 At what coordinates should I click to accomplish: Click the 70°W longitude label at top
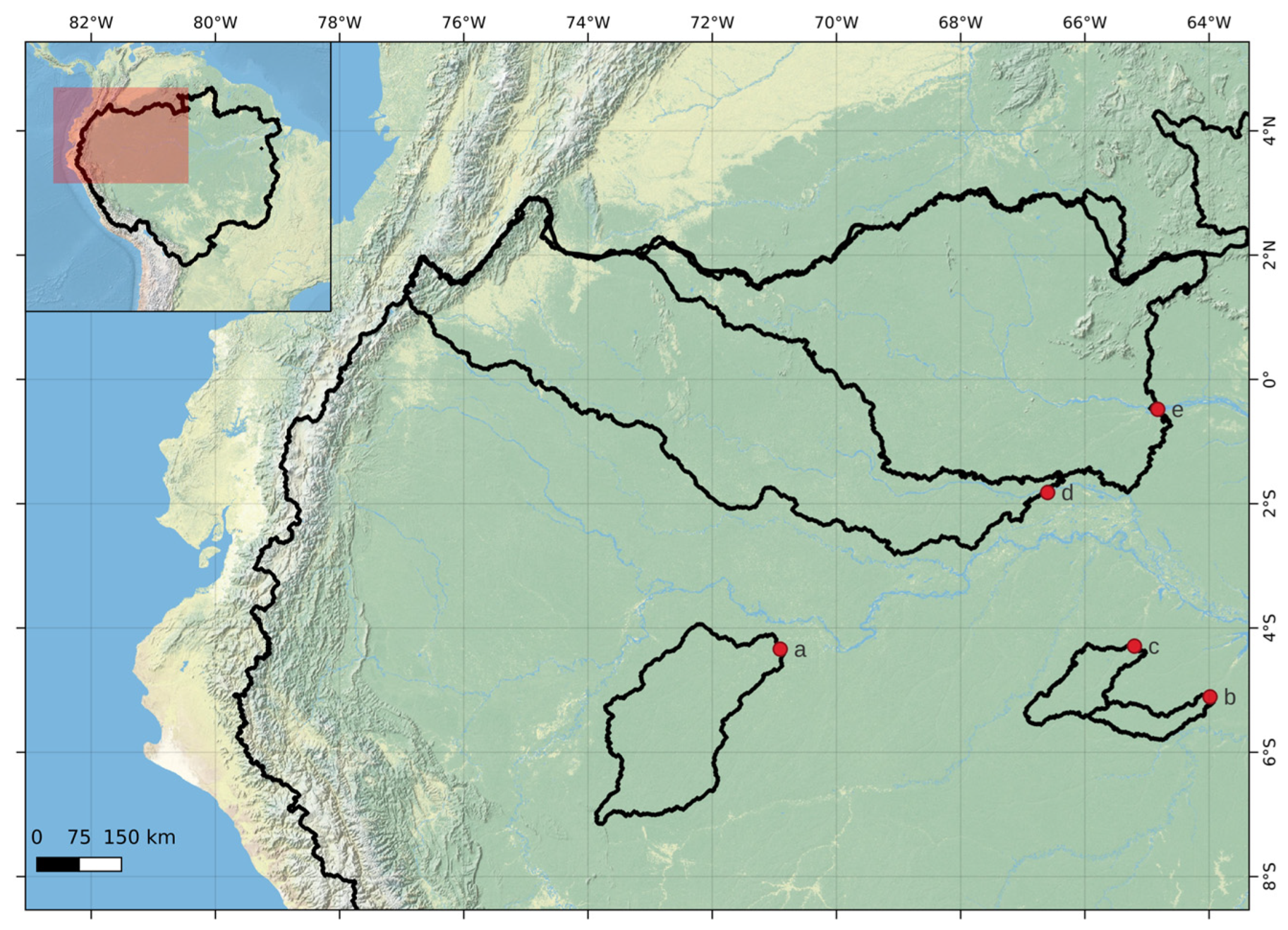[836, 23]
